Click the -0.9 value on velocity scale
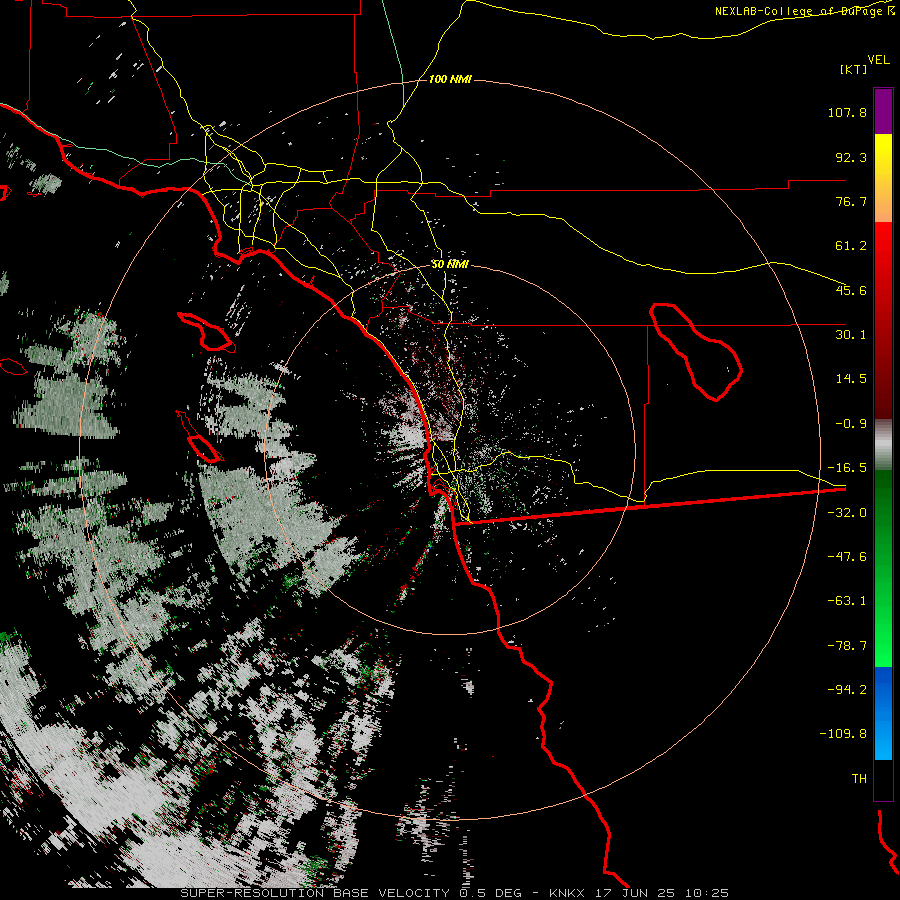900x900 pixels. [x=851, y=424]
